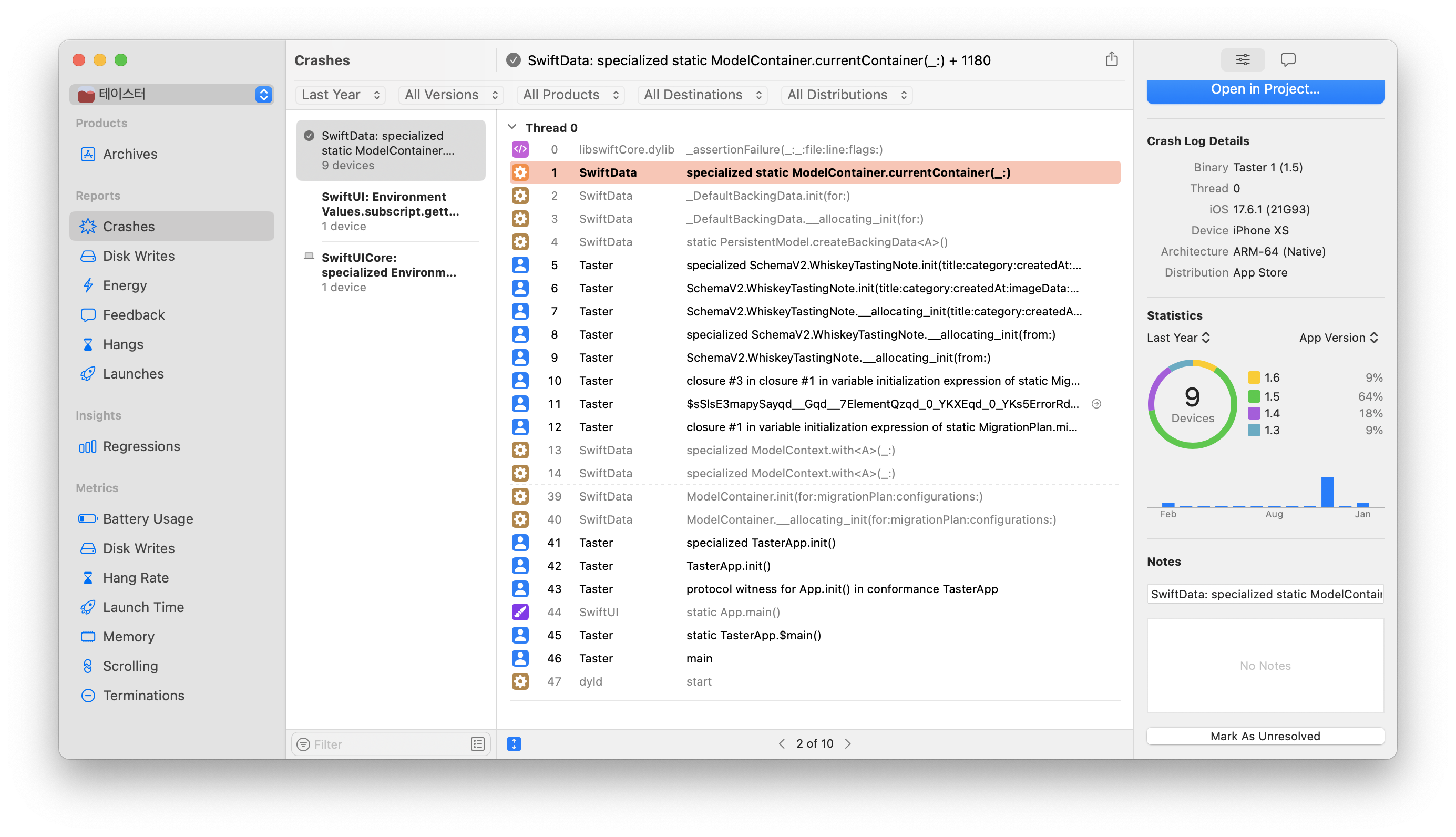
Task: Open Memory metrics
Action: pos(171,636)
